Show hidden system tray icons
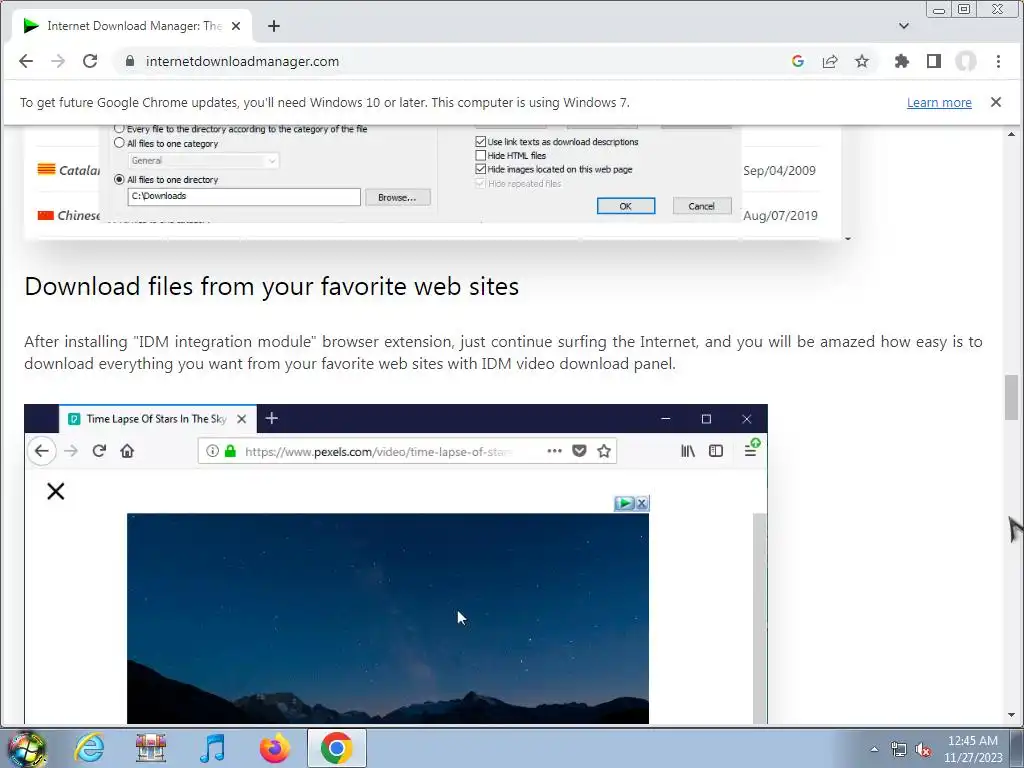Viewport: 1024px width, 768px height. [x=874, y=750]
